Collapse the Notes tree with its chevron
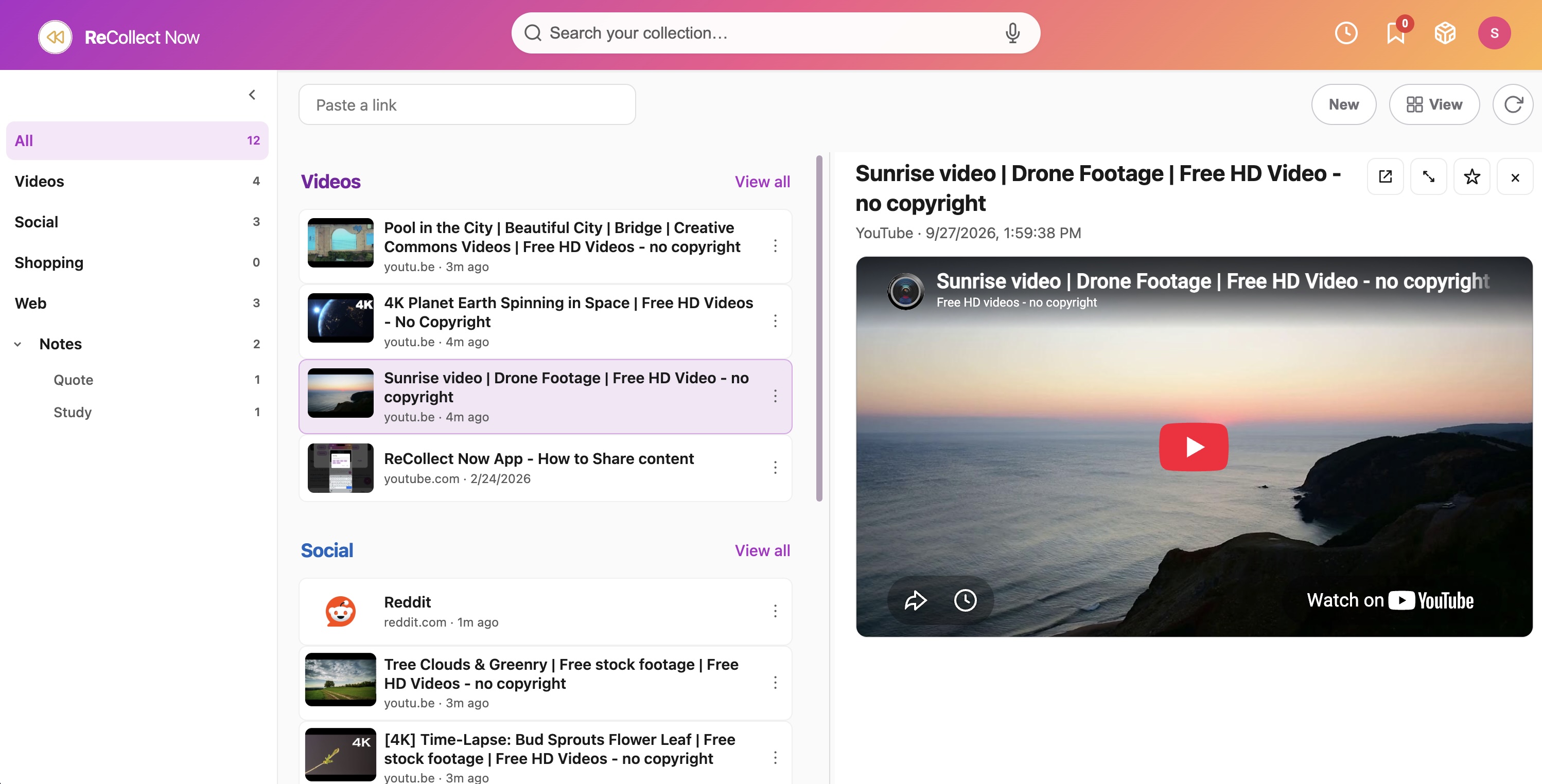1542x784 pixels. pyautogui.click(x=18, y=344)
